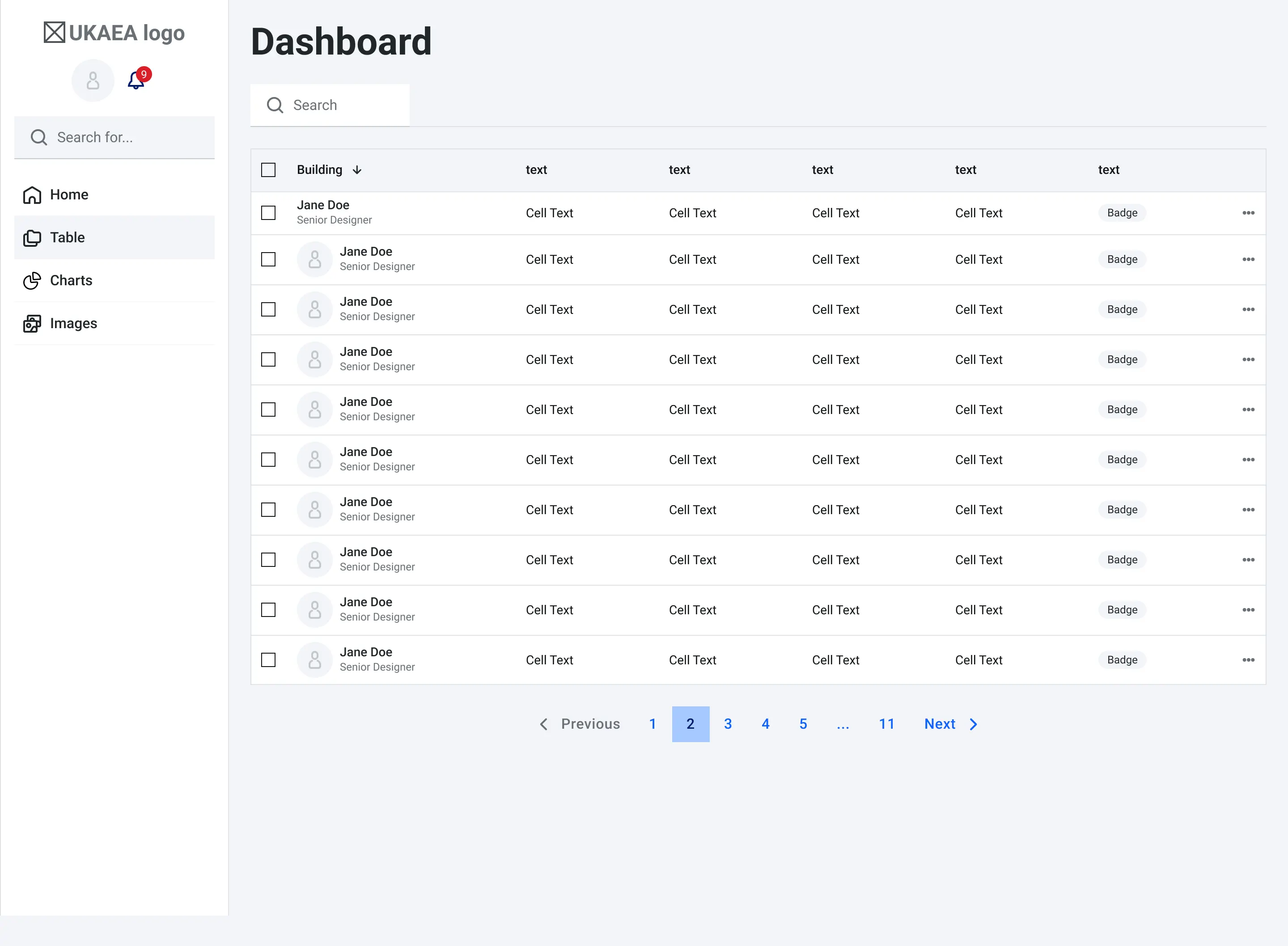Screen dimensions: 1288x946
Task: Go to page 3
Action: [x=728, y=724]
